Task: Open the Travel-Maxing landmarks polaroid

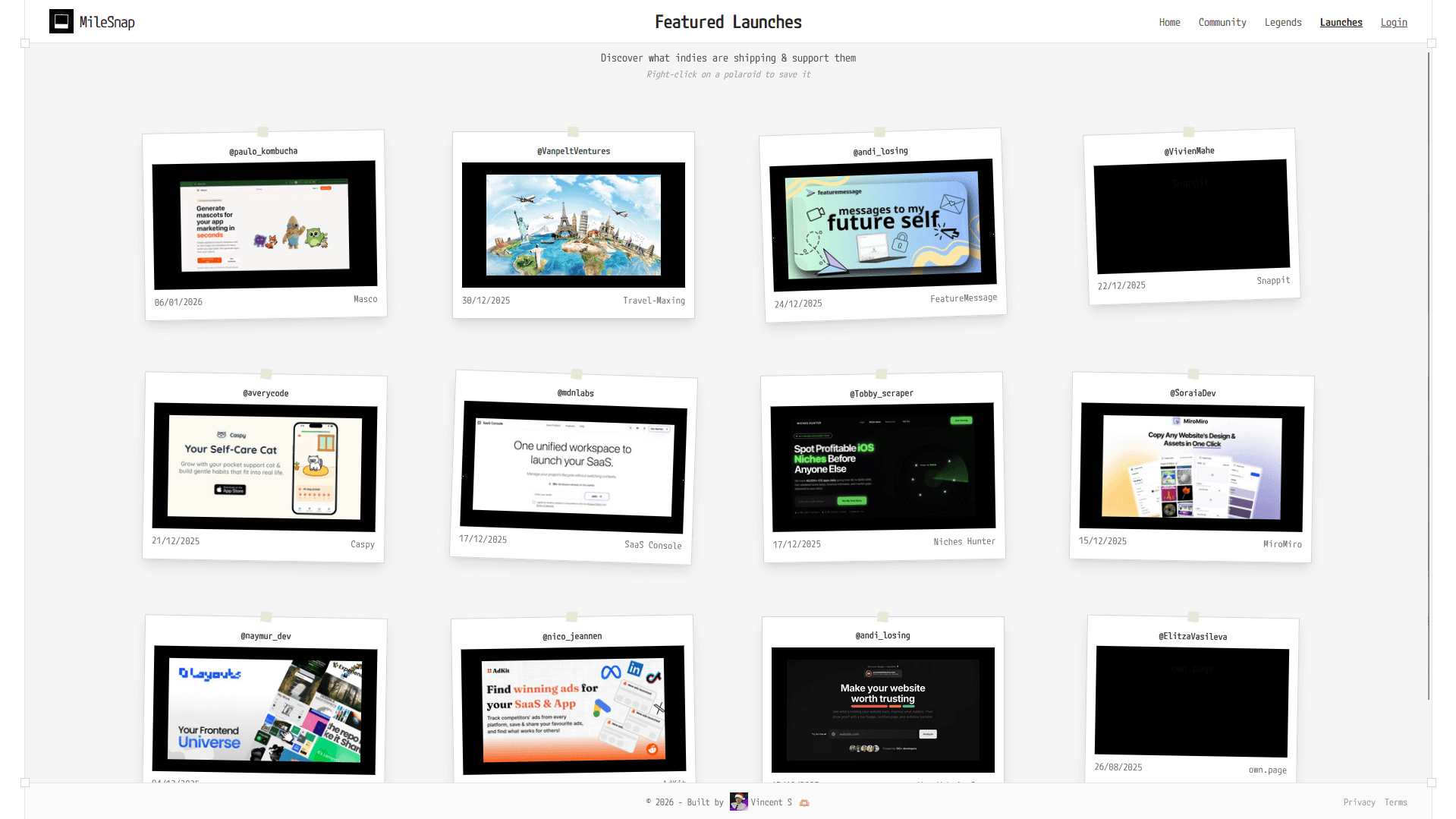Action: tap(573, 225)
